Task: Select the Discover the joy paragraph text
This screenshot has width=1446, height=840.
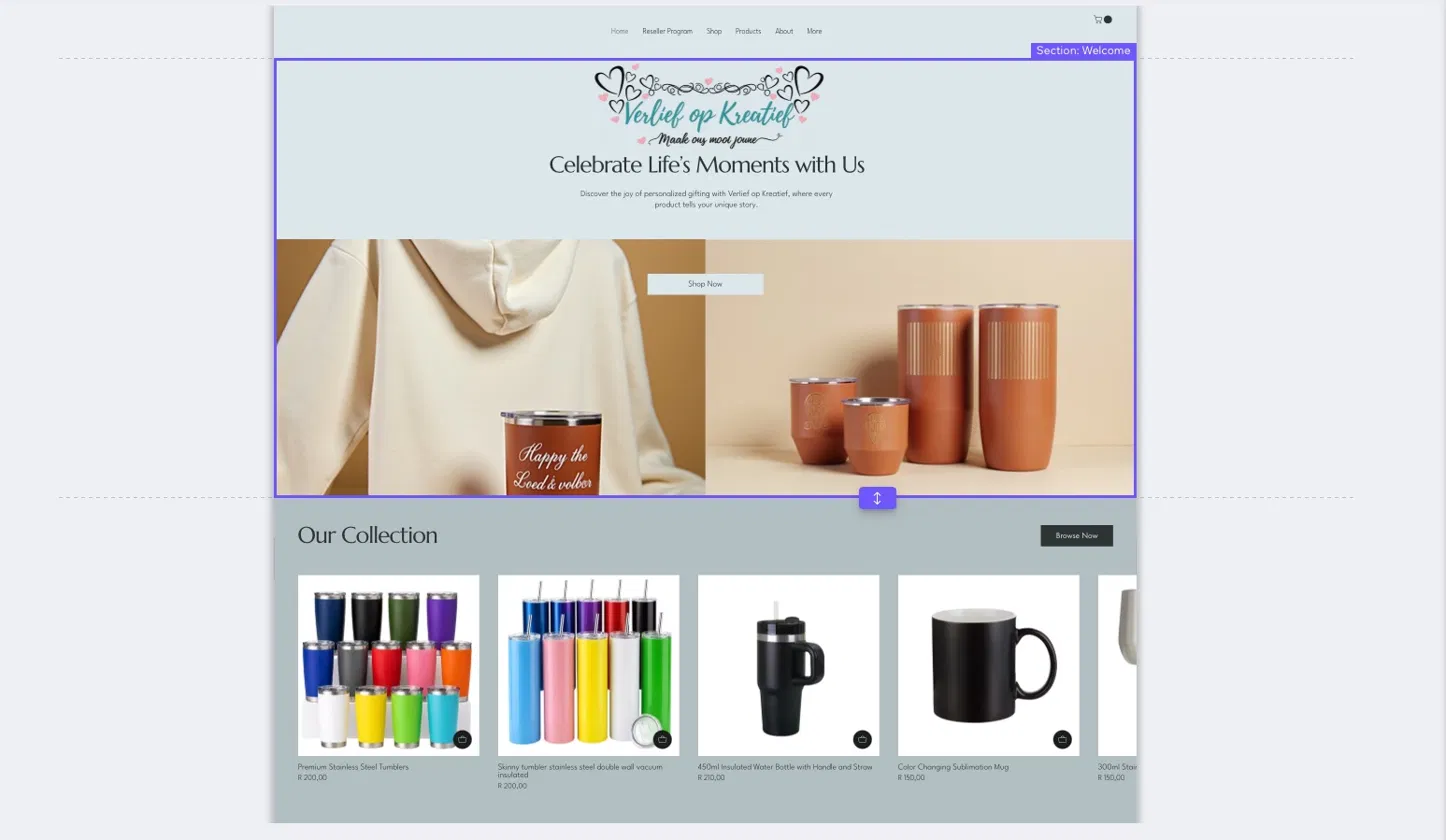Action: pyautogui.click(x=706, y=199)
